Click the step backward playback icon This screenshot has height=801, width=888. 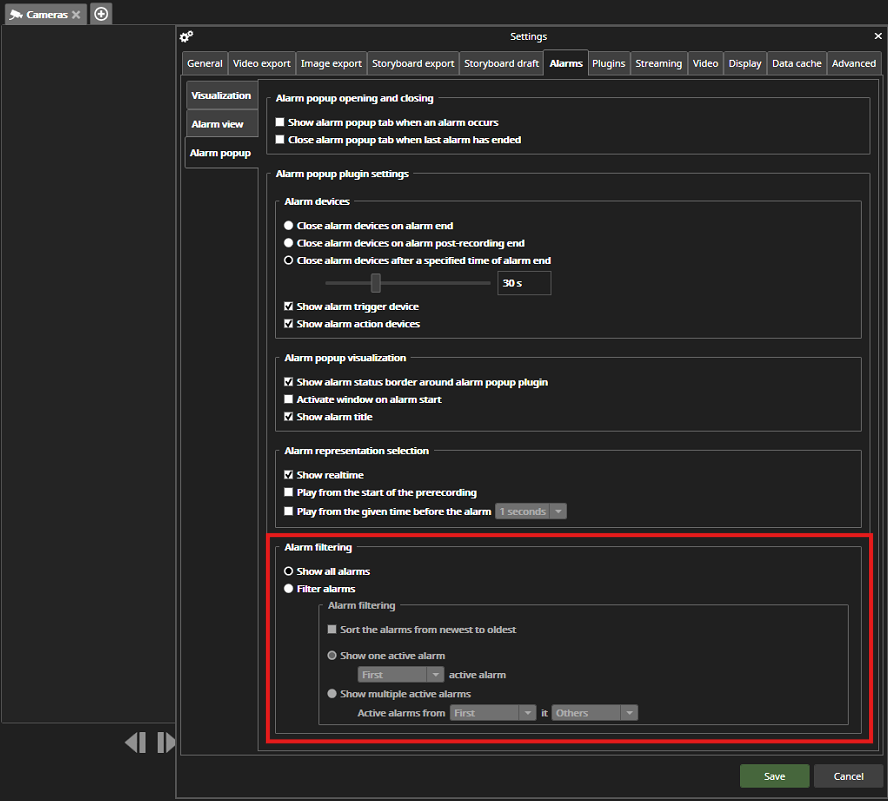click(136, 742)
